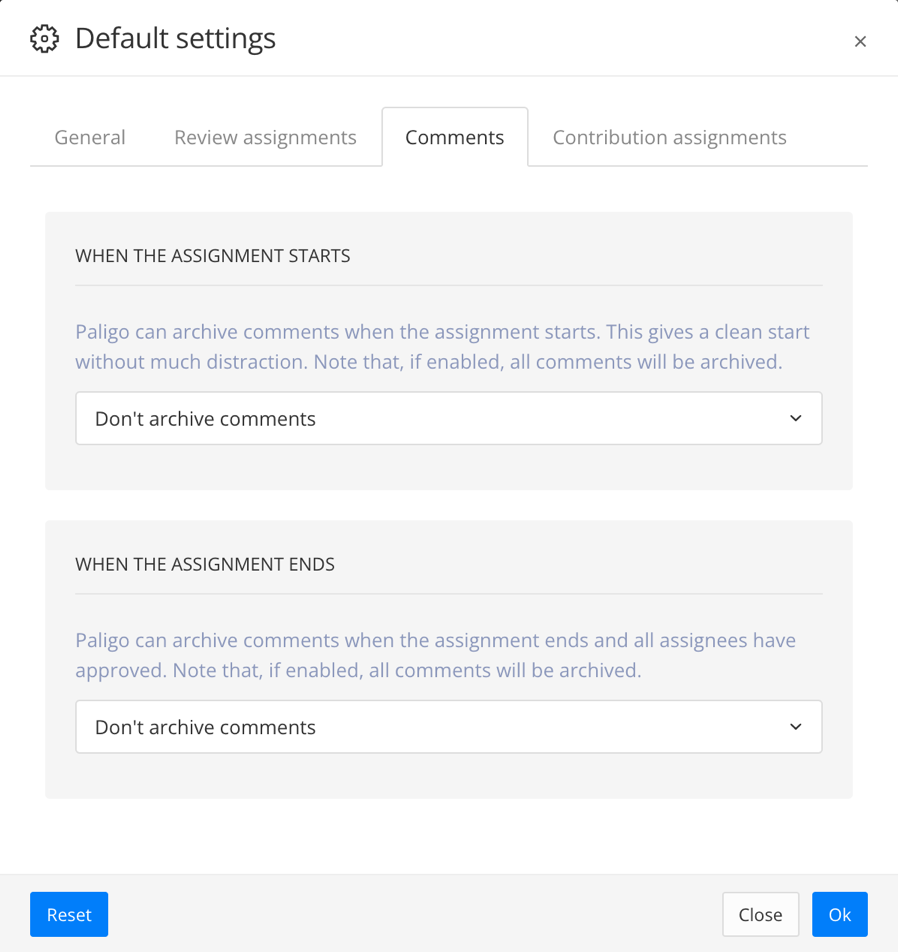898x952 pixels.
Task: Click the Default settings title
Action: point(175,39)
